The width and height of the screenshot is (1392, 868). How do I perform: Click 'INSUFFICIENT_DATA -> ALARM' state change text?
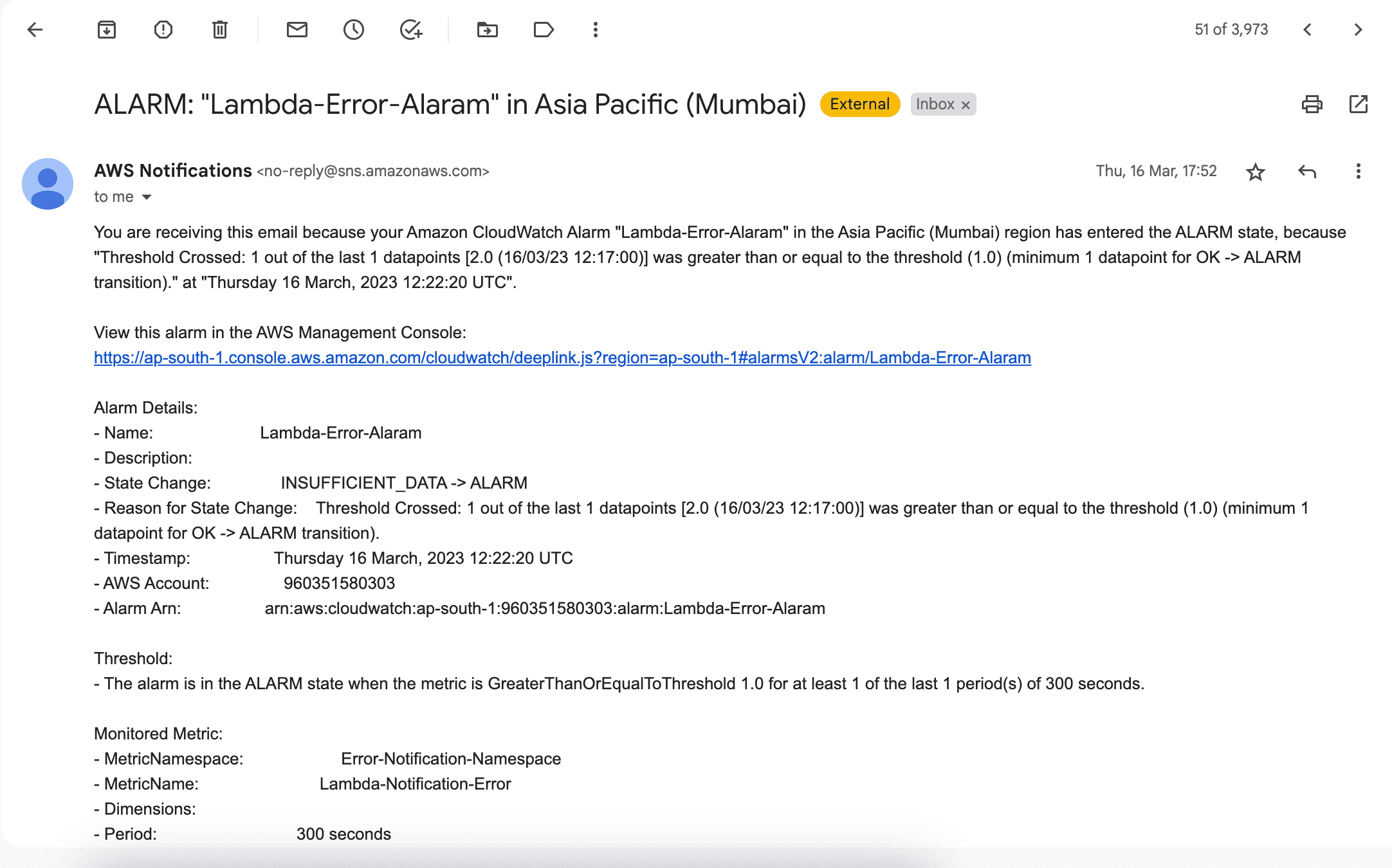coord(404,483)
